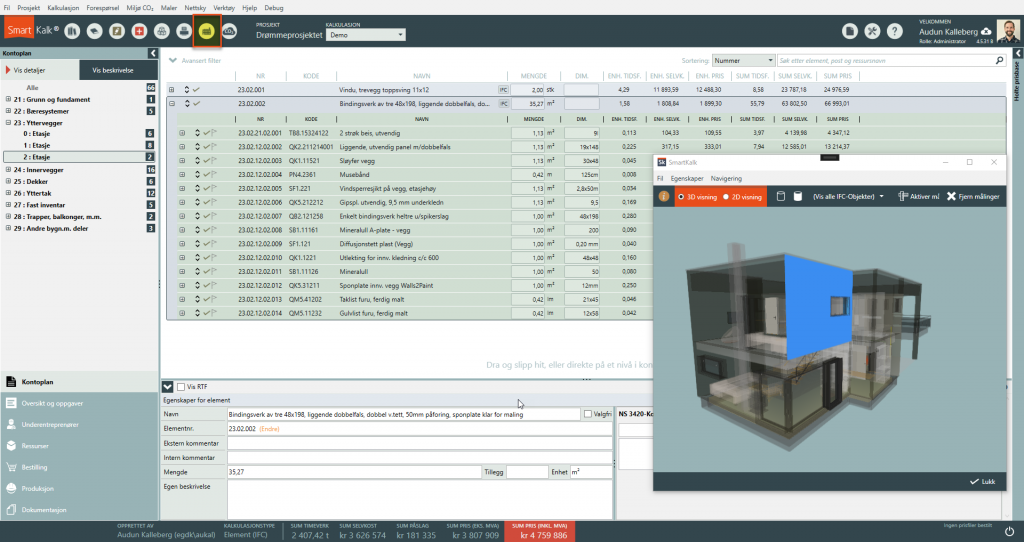The width and height of the screenshot is (1024, 542).
Task: Click the search magnifier icon
Action: tap(999, 60)
